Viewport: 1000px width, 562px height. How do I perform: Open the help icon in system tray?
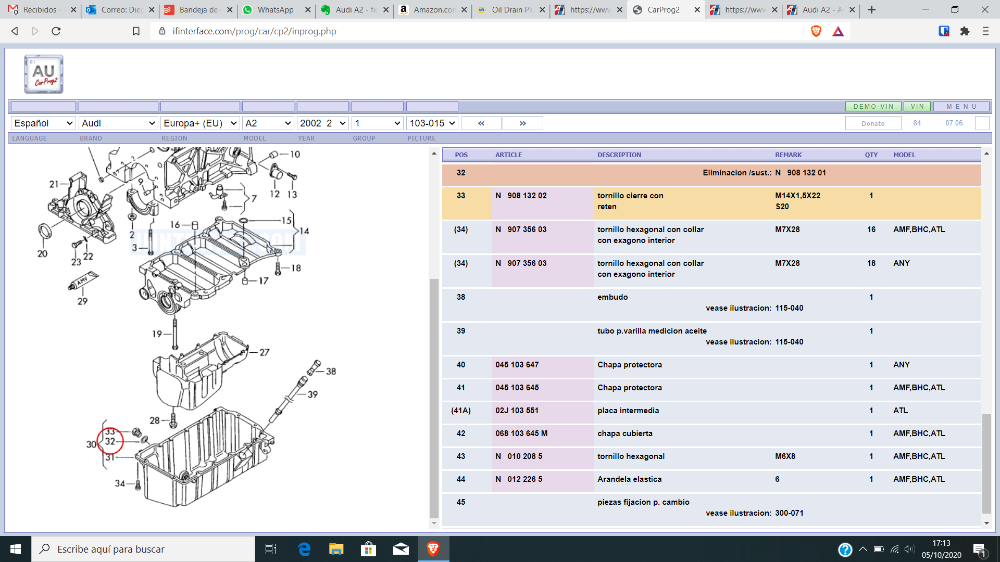point(845,549)
